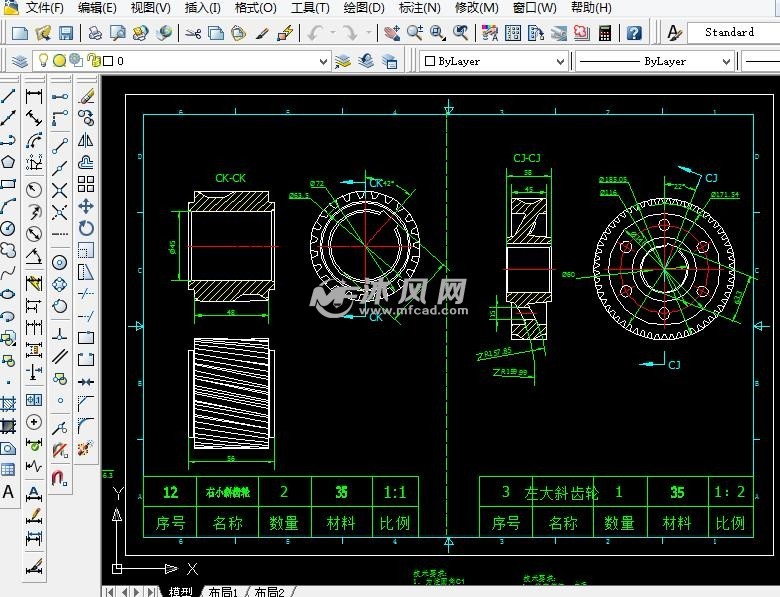Expand the Redo history arrow
Image resolution: width=780 pixels, height=597 pixels.
(369, 33)
